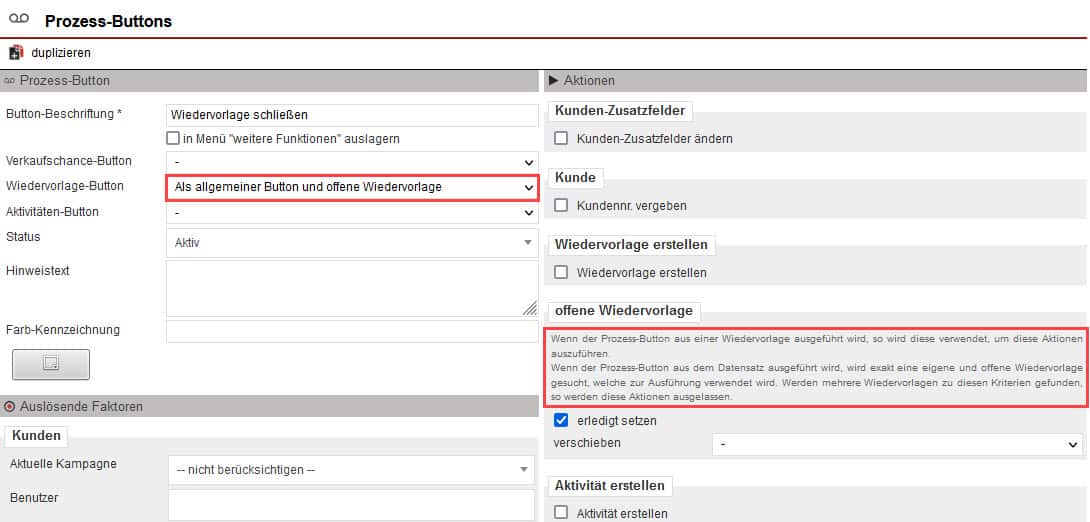The width and height of the screenshot is (1090, 522).
Task: Enable "in Menü weitere Funktionen auslagern" checkbox
Action: pyautogui.click(x=173, y=139)
